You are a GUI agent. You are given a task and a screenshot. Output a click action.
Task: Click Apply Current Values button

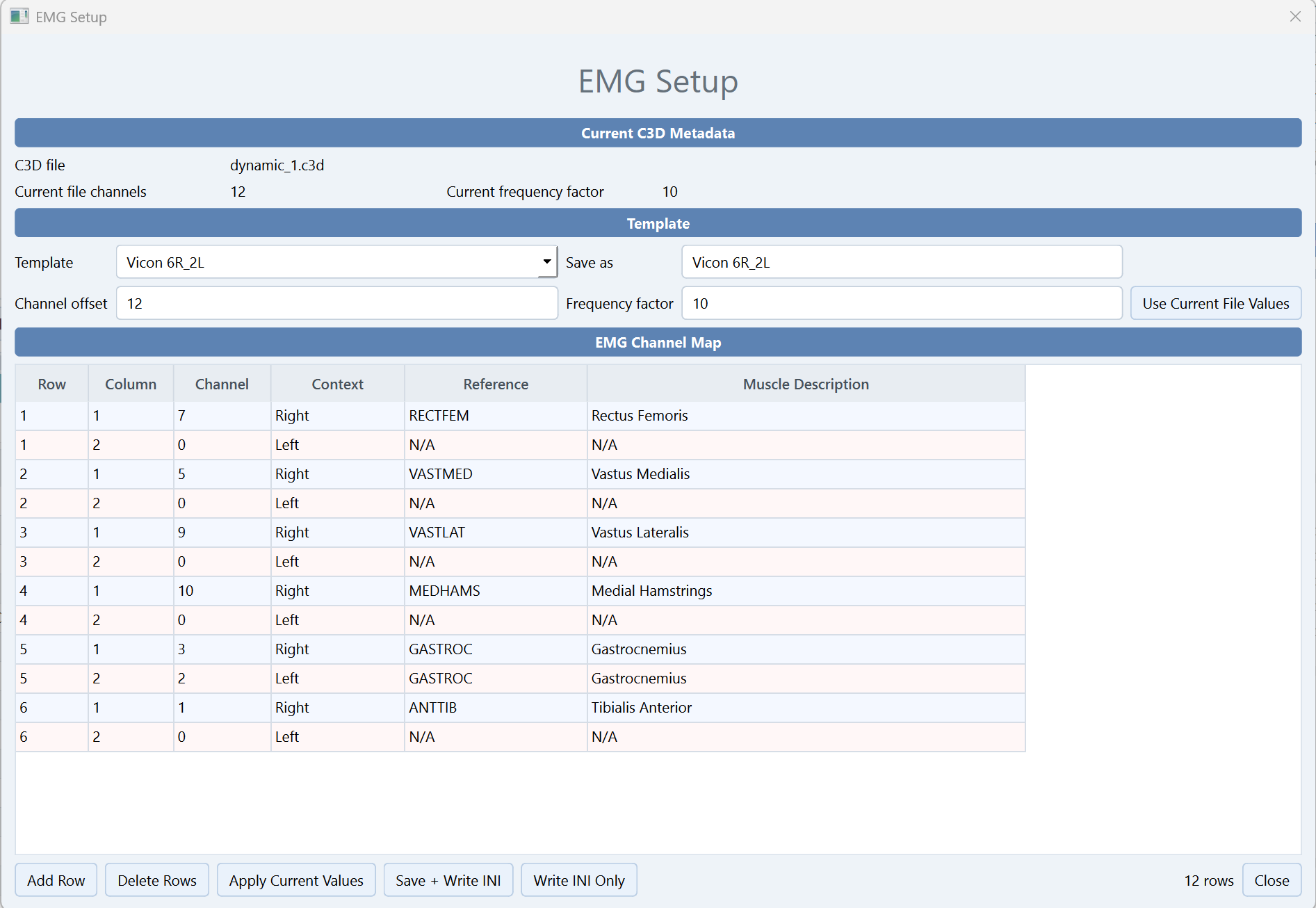click(296, 880)
